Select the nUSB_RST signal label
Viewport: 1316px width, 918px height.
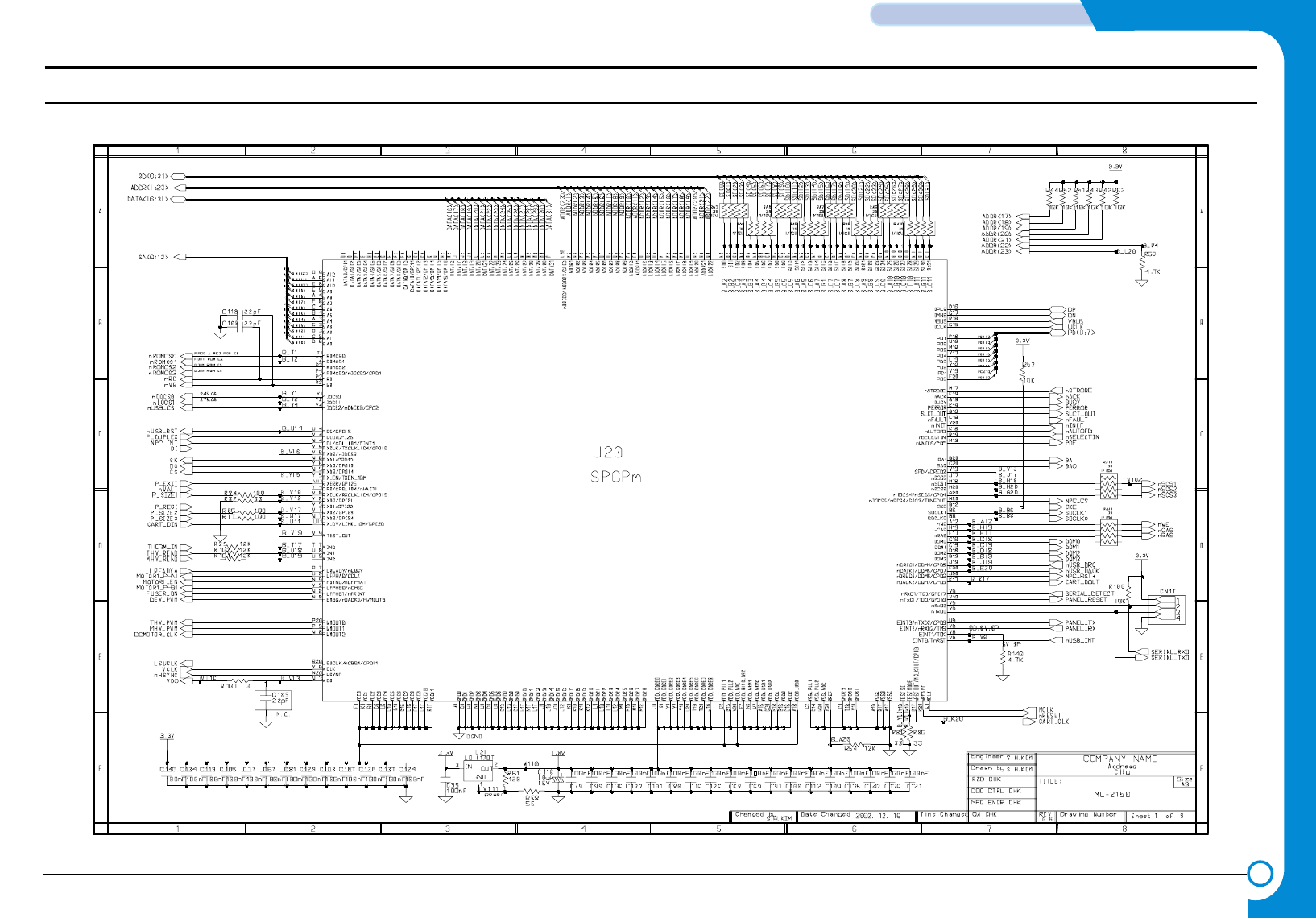click(163, 432)
